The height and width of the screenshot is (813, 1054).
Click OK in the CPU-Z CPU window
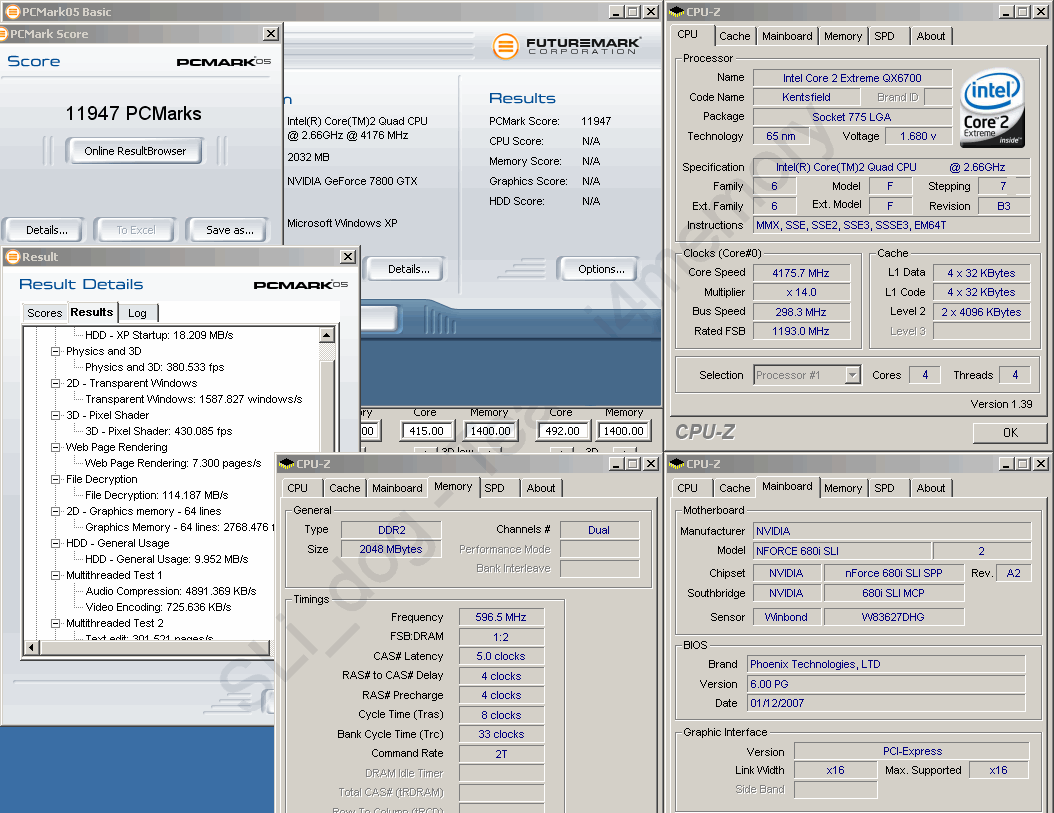[1010, 432]
